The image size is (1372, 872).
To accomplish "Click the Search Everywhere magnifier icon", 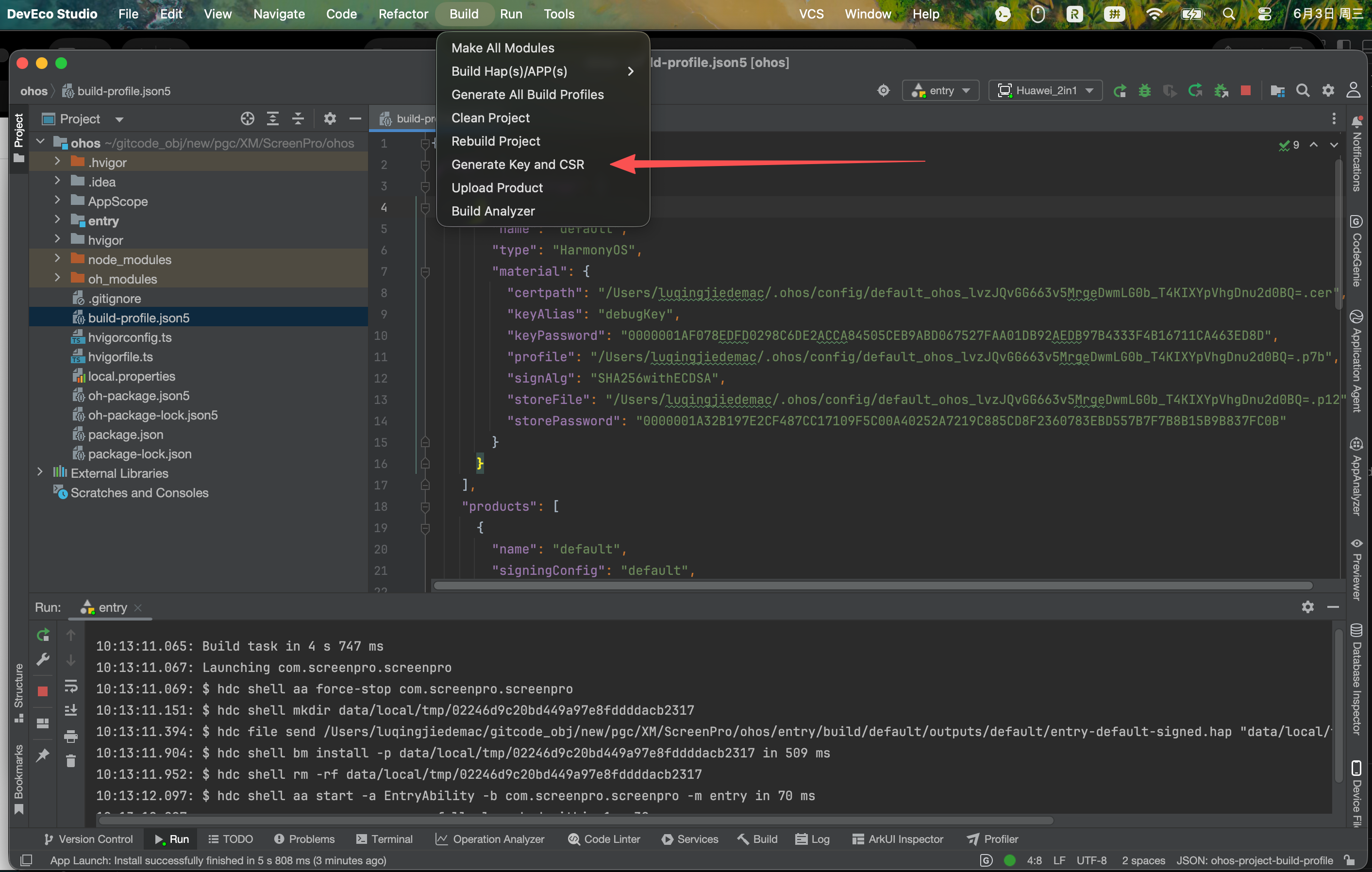I will coord(1303,91).
